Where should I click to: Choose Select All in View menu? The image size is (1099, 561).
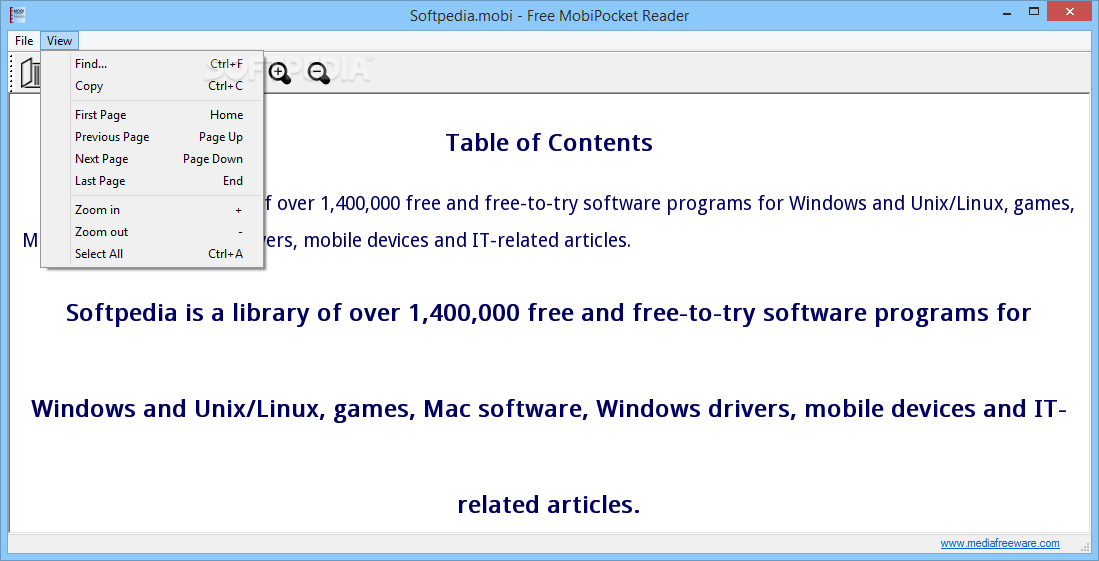pyautogui.click(x=152, y=253)
